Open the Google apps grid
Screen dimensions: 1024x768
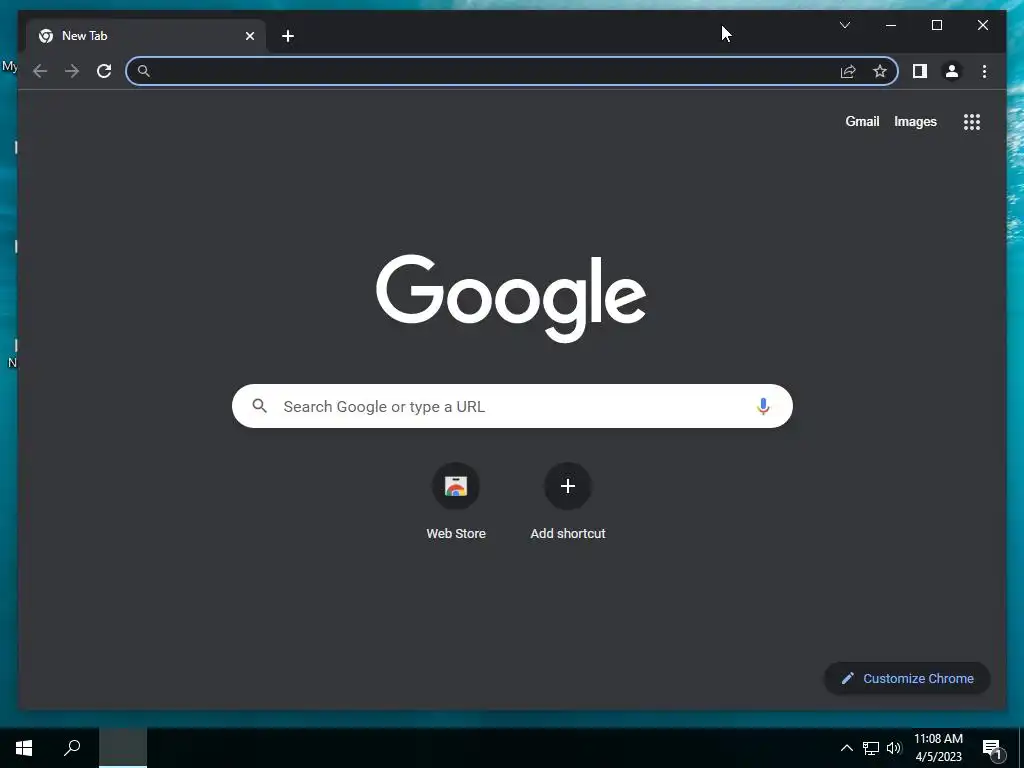[972, 121]
